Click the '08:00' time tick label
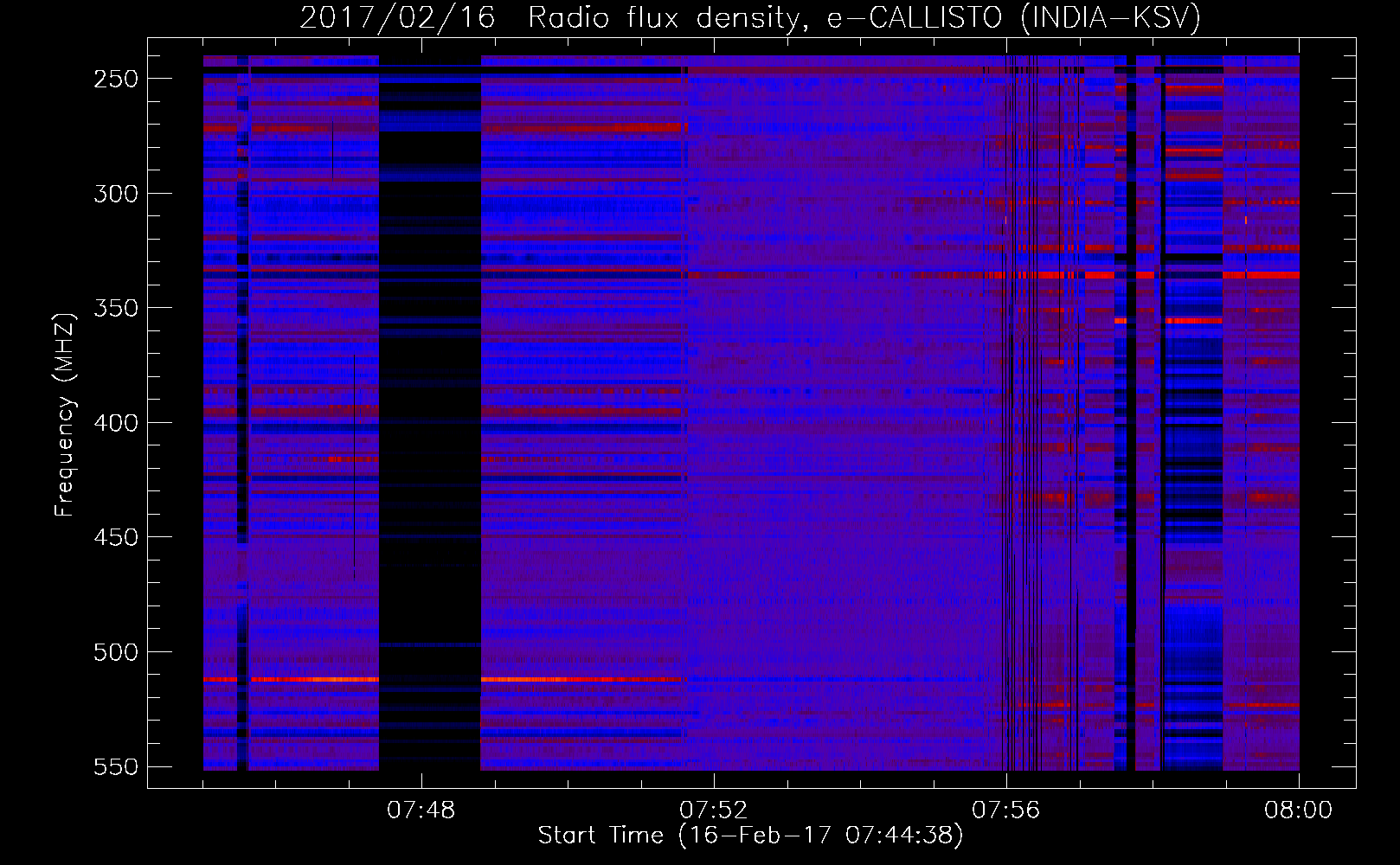This screenshot has width=1400, height=865. click(1298, 811)
